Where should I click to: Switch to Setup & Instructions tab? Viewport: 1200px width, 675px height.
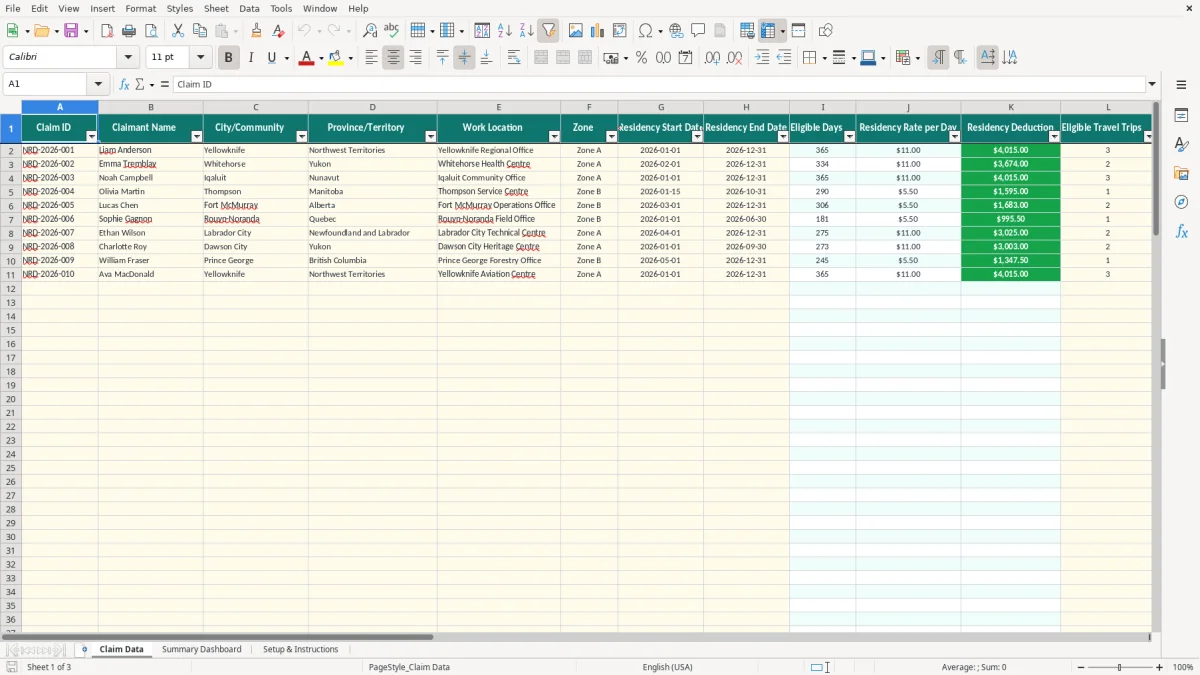300,649
